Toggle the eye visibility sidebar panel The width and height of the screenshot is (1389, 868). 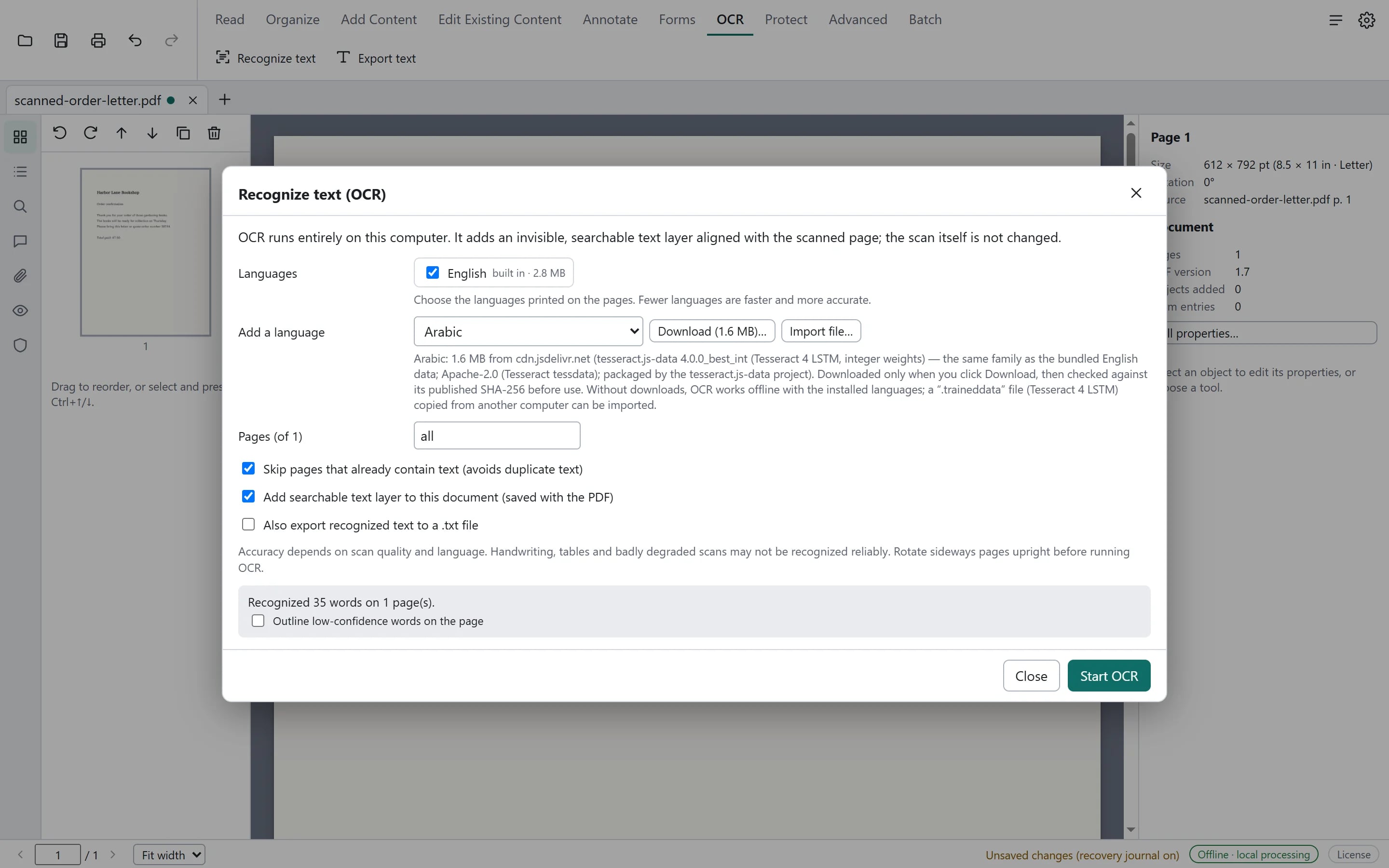click(20, 311)
